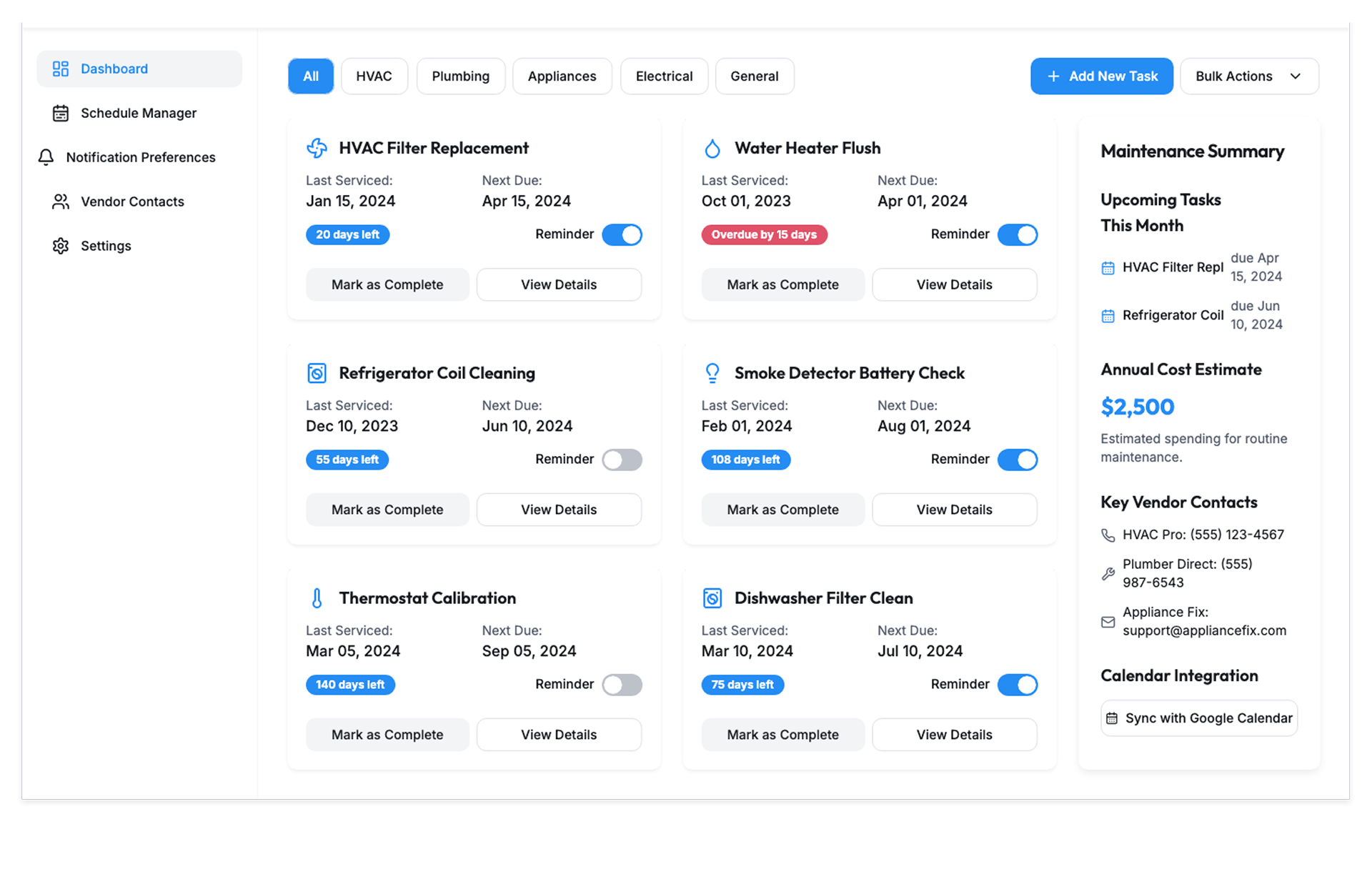Viewport: 1372px width, 892px height.
Task: Click the Dishwasher Filter Clean appliance icon
Action: (712, 598)
